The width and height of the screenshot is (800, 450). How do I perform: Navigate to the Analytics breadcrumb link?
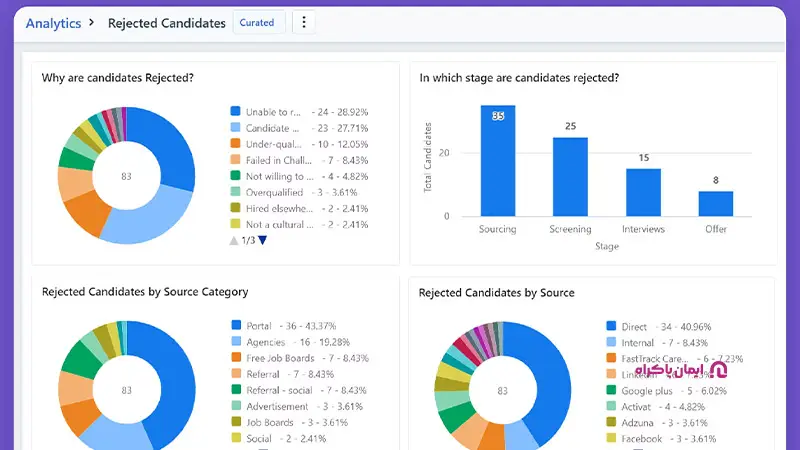(x=53, y=23)
